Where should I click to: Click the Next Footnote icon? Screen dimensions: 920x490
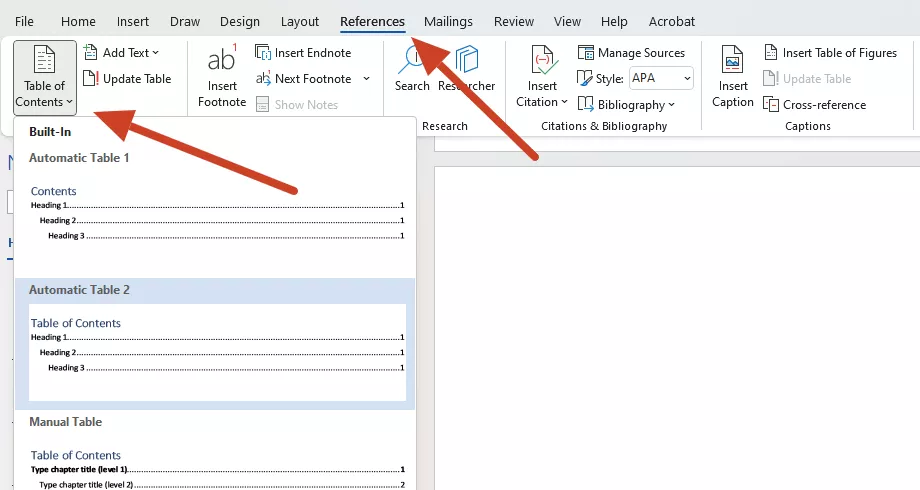tap(262, 79)
